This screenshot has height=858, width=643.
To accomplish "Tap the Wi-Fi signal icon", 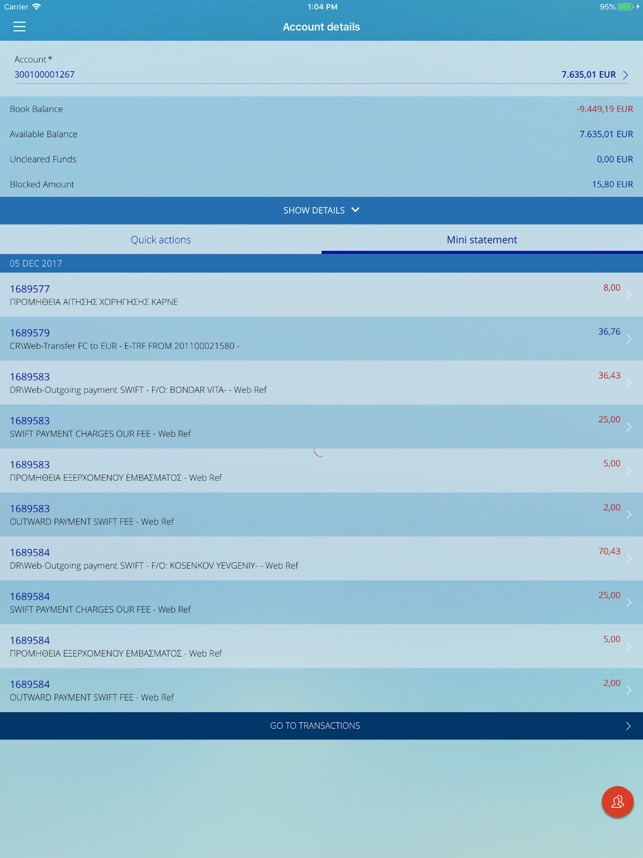I will point(37,7).
